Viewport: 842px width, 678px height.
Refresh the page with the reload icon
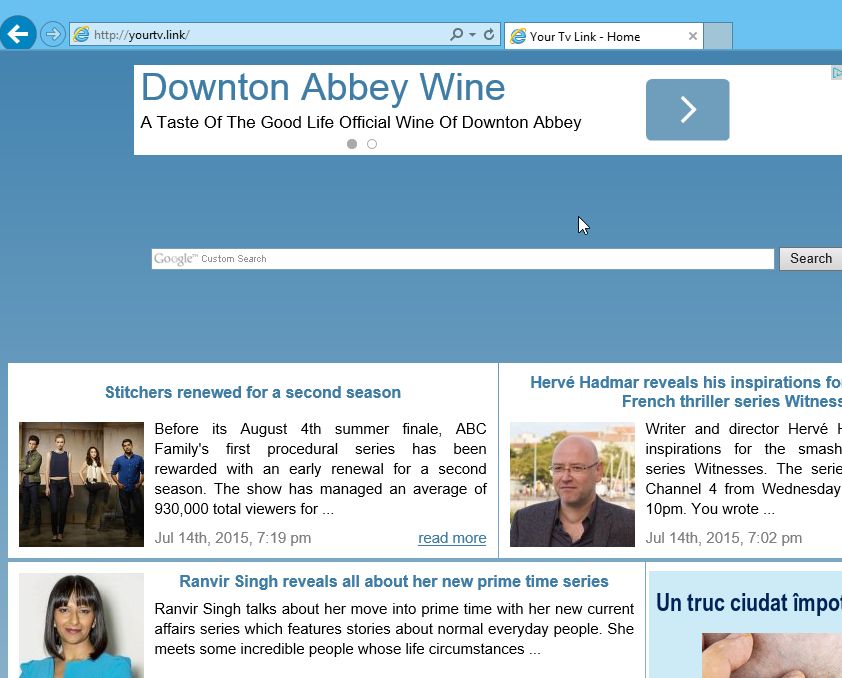pos(489,35)
